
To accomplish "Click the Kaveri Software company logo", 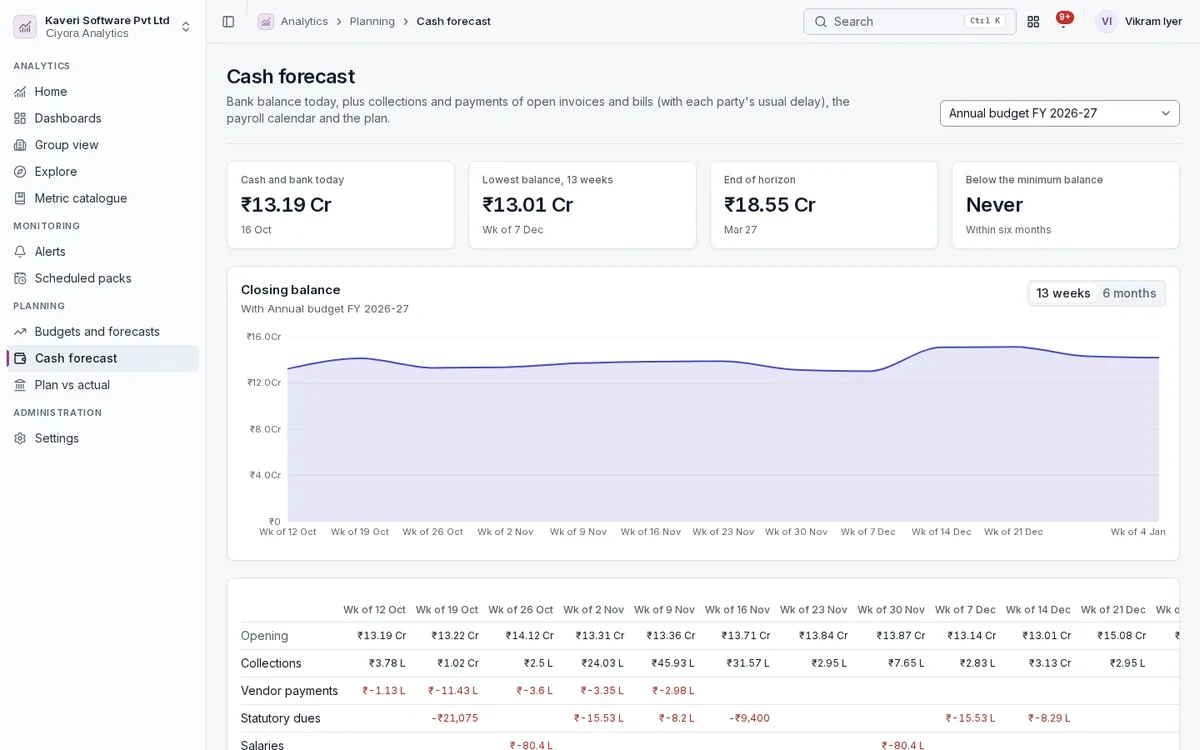I will [25, 26].
